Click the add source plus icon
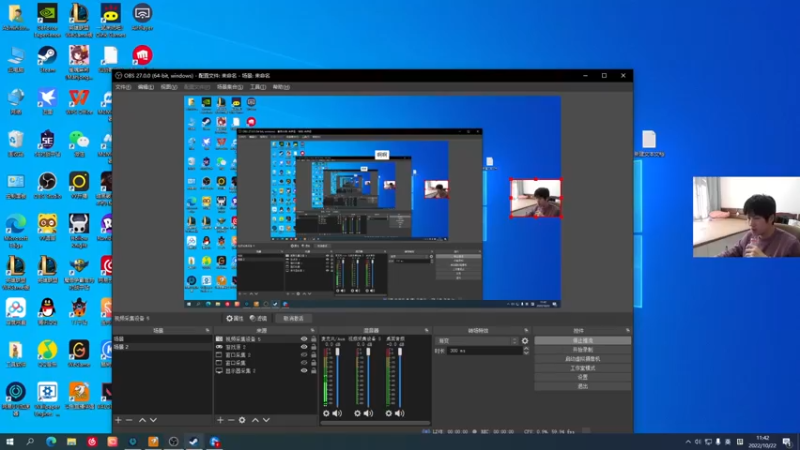 220,420
